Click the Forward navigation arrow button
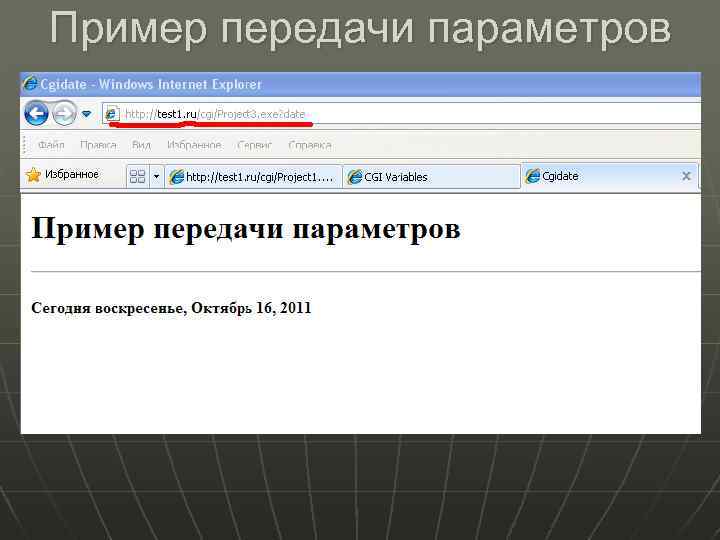Screen dimensions: 720x540 tap(64, 113)
